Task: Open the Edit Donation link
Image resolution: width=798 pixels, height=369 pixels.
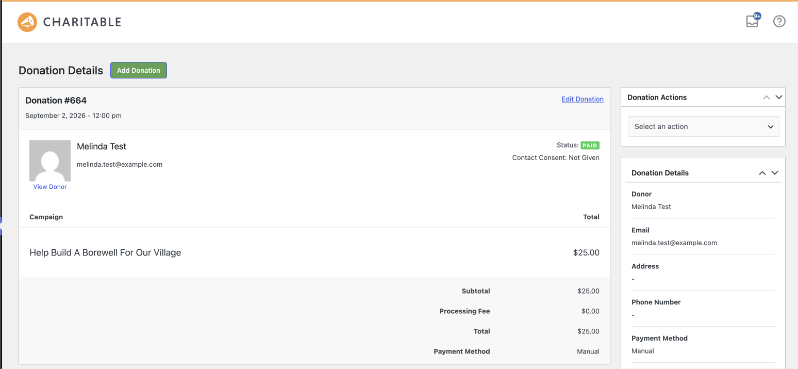Action: click(x=582, y=99)
